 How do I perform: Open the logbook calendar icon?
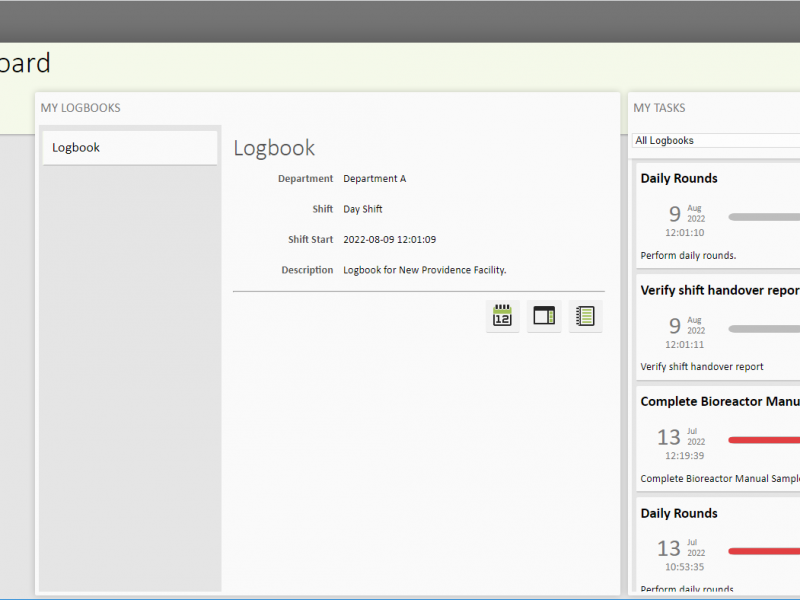(x=502, y=316)
